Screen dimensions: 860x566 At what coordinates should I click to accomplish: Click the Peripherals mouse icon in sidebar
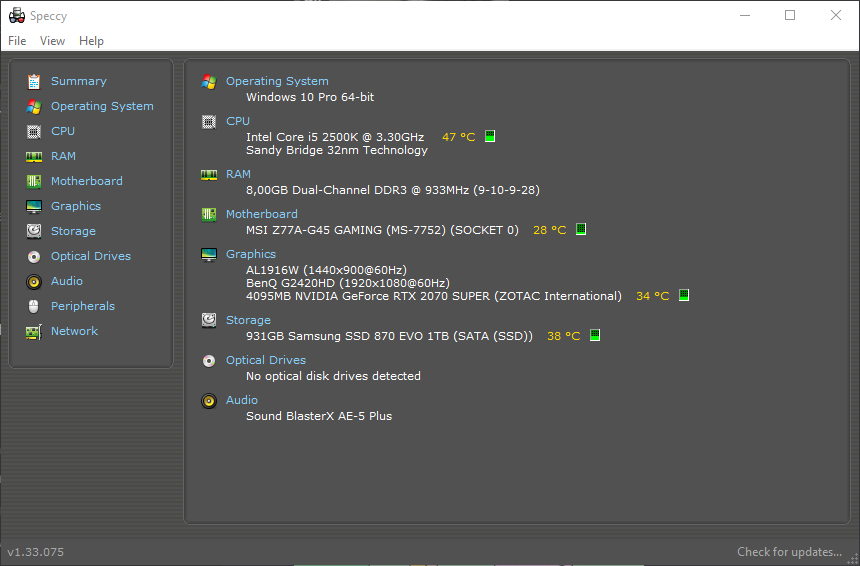[x=34, y=307]
